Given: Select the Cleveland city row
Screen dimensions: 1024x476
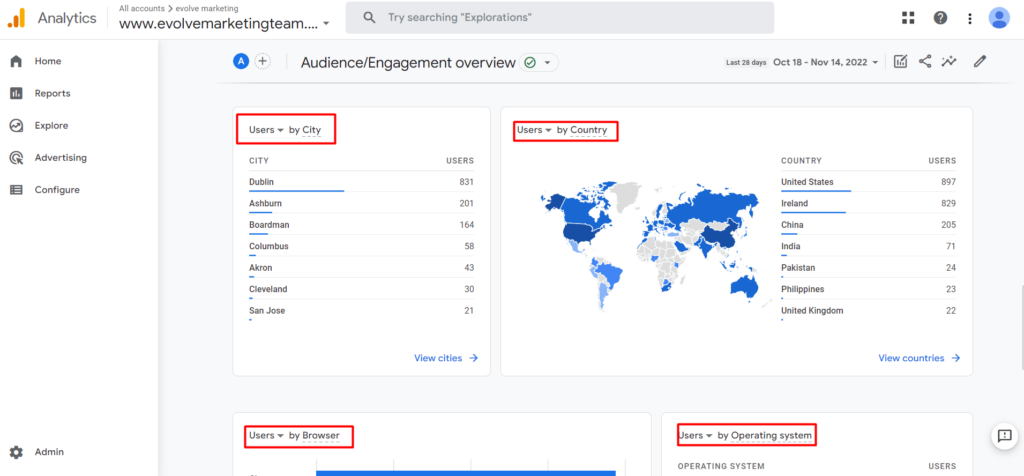Looking at the screenshot, I should click(361, 289).
